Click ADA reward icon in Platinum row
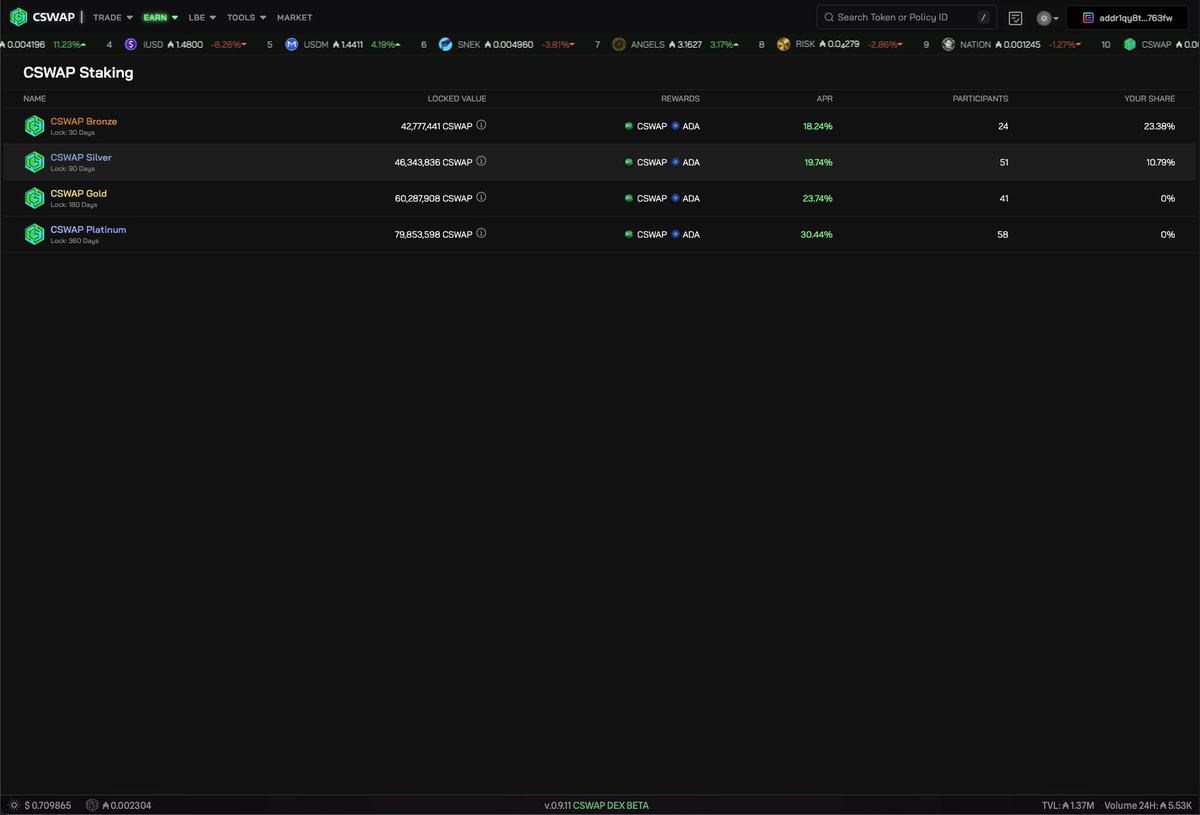This screenshot has height=815, width=1200. coord(676,234)
